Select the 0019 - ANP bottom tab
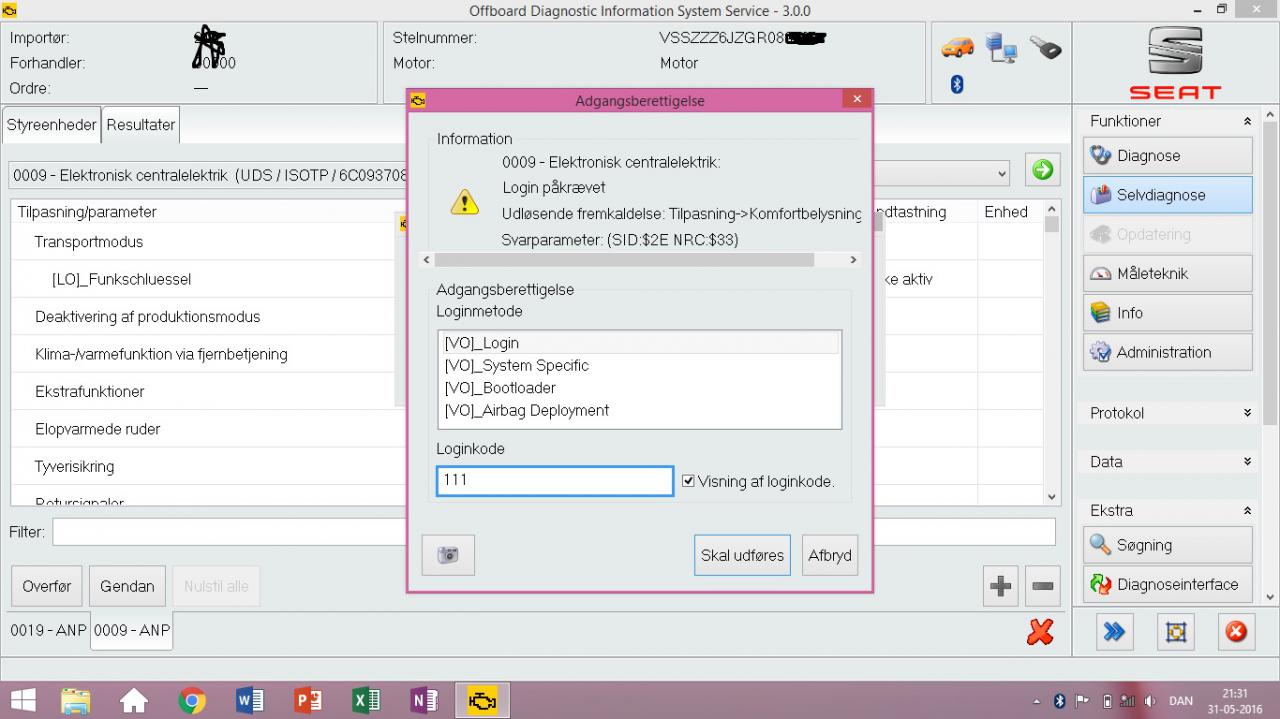 pyautogui.click(x=49, y=631)
